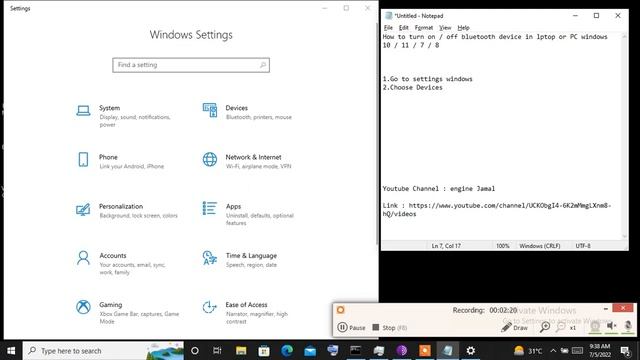Click the Notepad vertical scrollbar
Viewport: 640px width, 360px height.
click(624, 136)
